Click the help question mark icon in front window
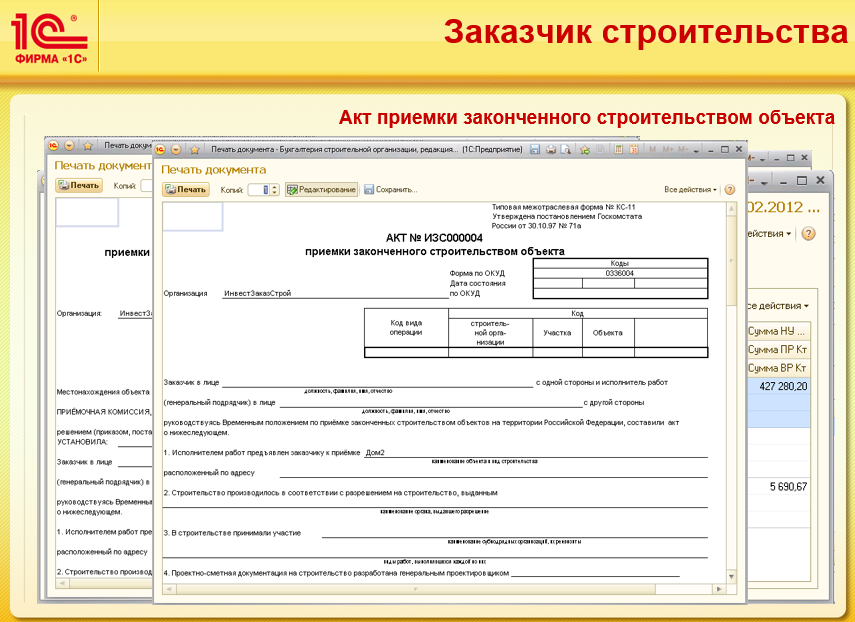The height and width of the screenshot is (622, 855). [730, 190]
